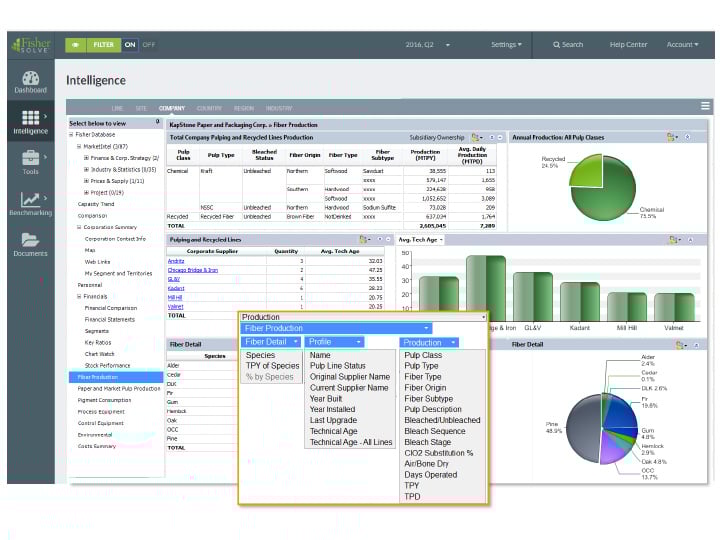Expand the Project tree node
Viewport: 722px width, 540px height.
pos(87,192)
